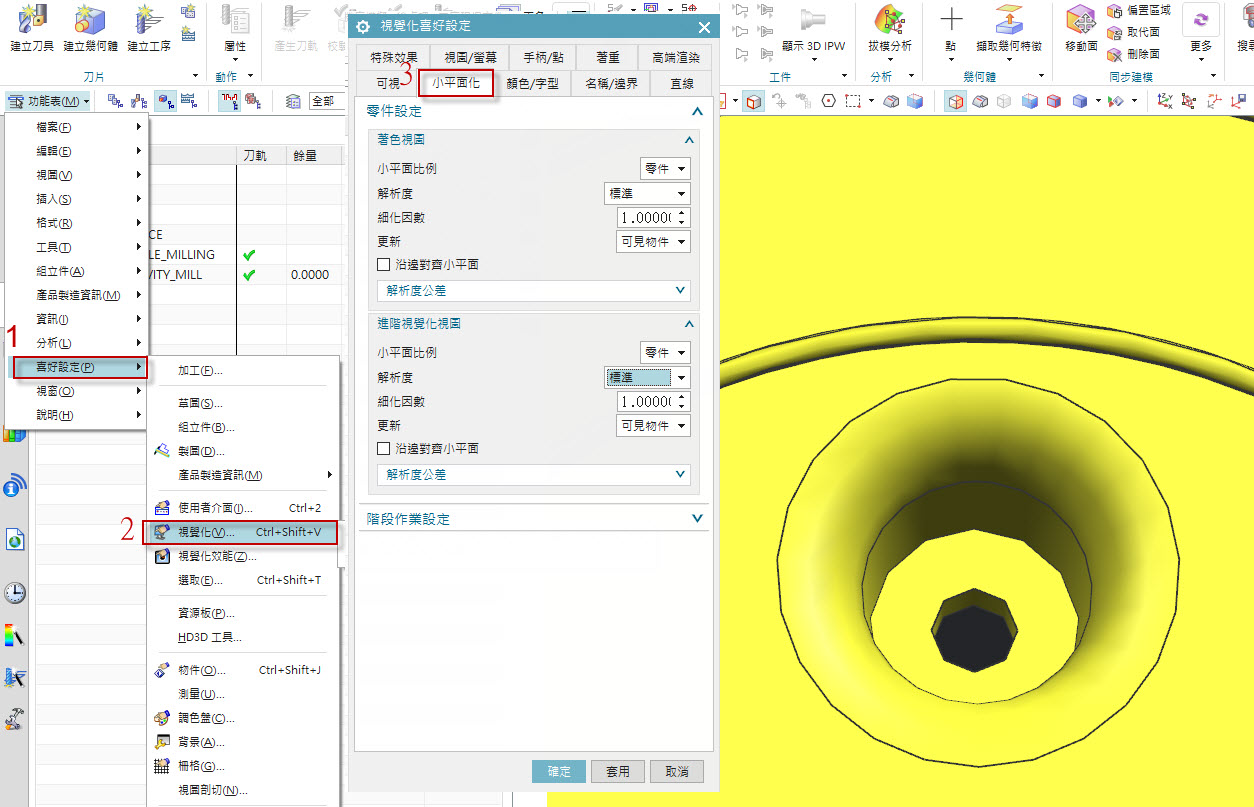
Task: Click the 移動面 (Move Face) icon
Action: 1080,20
